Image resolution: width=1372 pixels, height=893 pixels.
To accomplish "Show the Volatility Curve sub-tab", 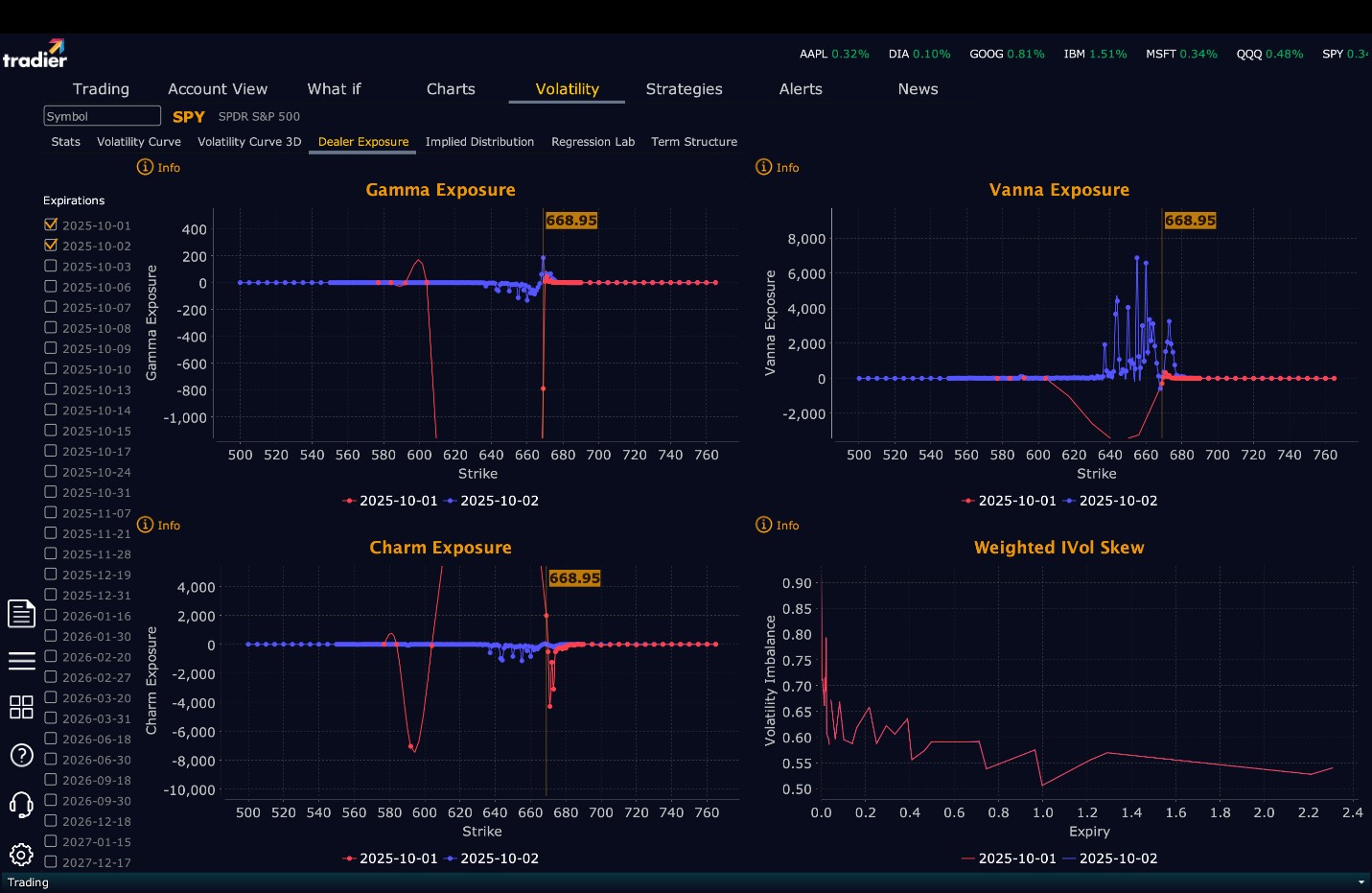I will click(139, 142).
